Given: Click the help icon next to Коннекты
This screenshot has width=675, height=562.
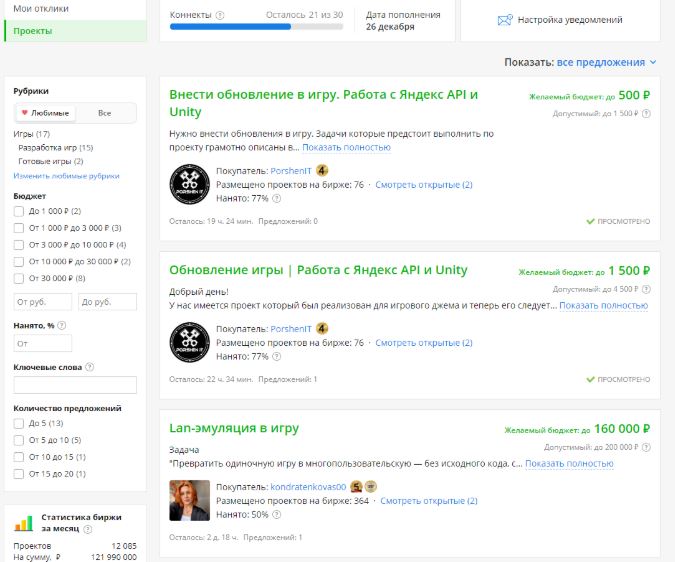Looking at the screenshot, I should point(220,16).
